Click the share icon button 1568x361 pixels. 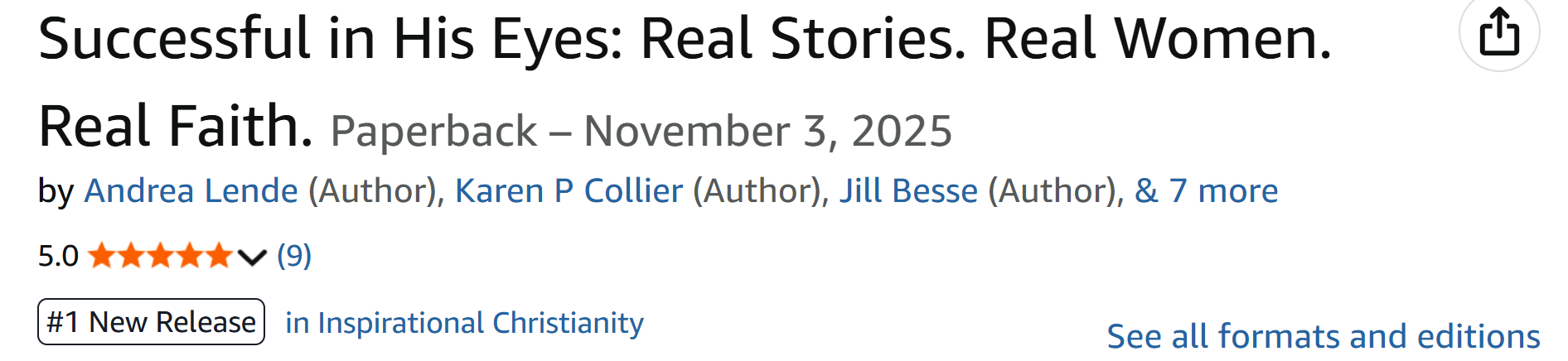1498,32
